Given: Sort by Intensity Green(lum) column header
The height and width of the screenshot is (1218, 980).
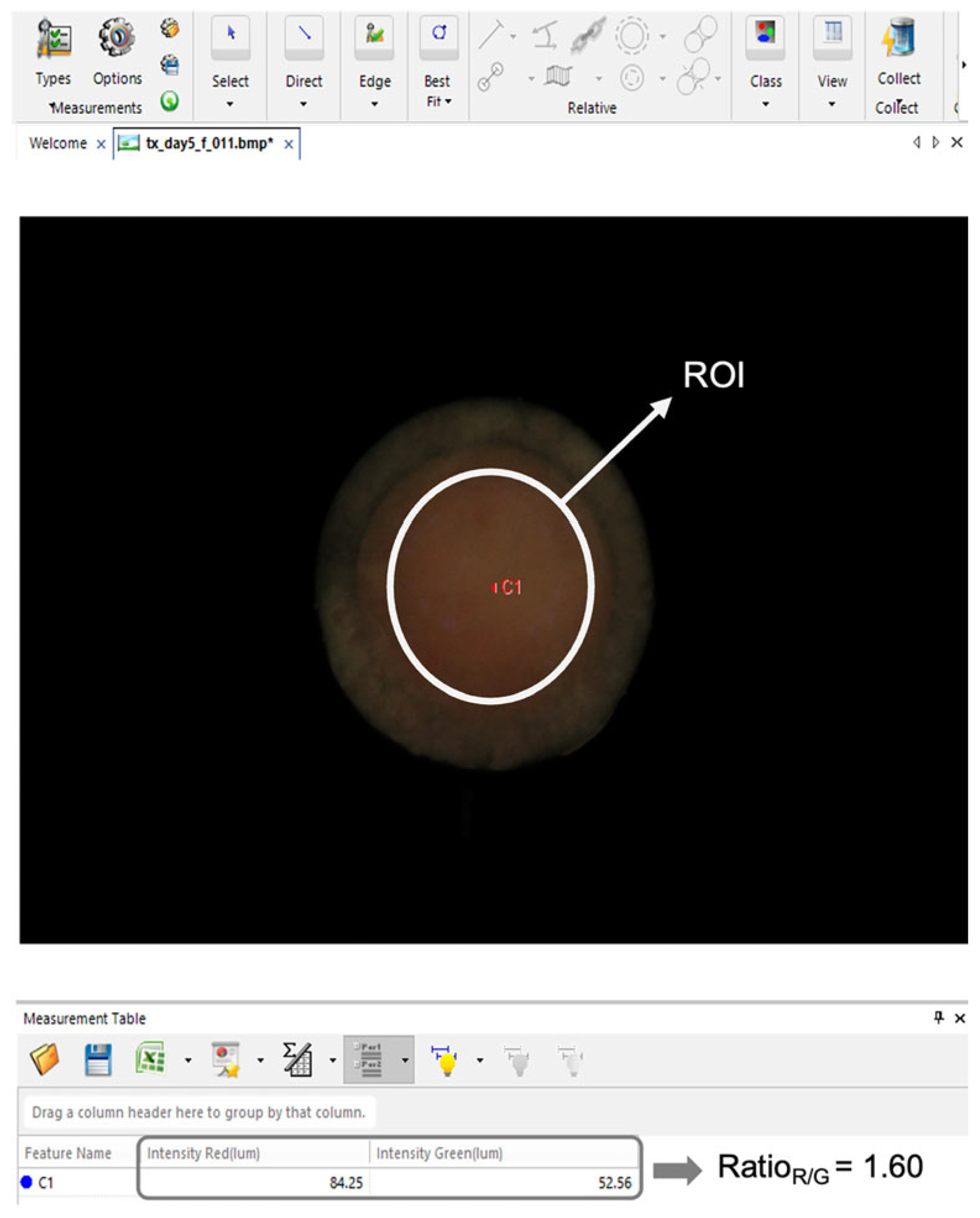Looking at the screenshot, I should [504, 1153].
